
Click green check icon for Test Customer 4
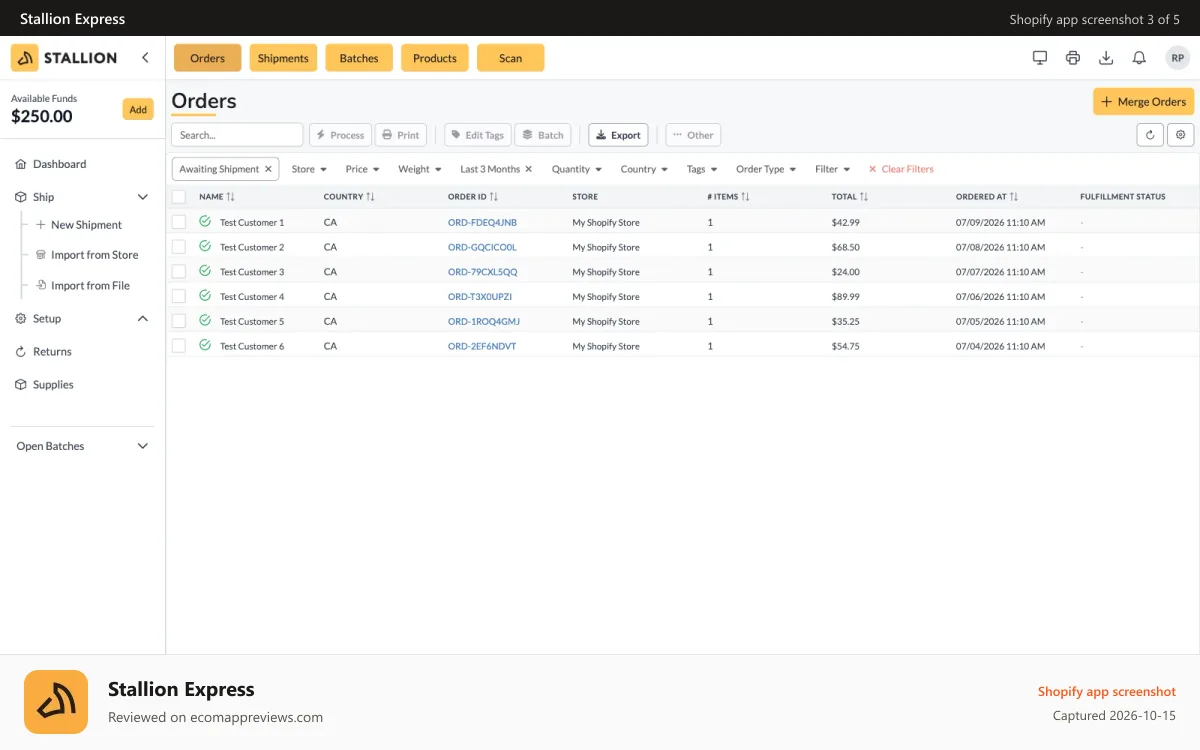(x=205, y=296)
